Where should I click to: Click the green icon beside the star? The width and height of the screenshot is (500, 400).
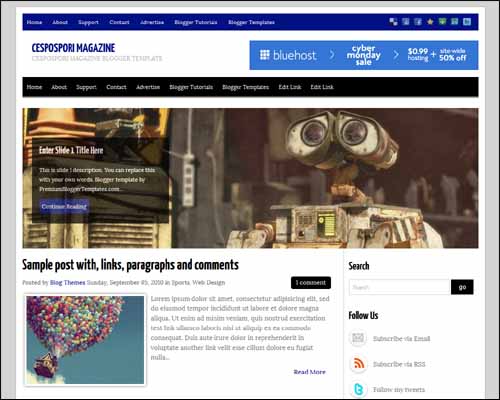pos(442,22)
